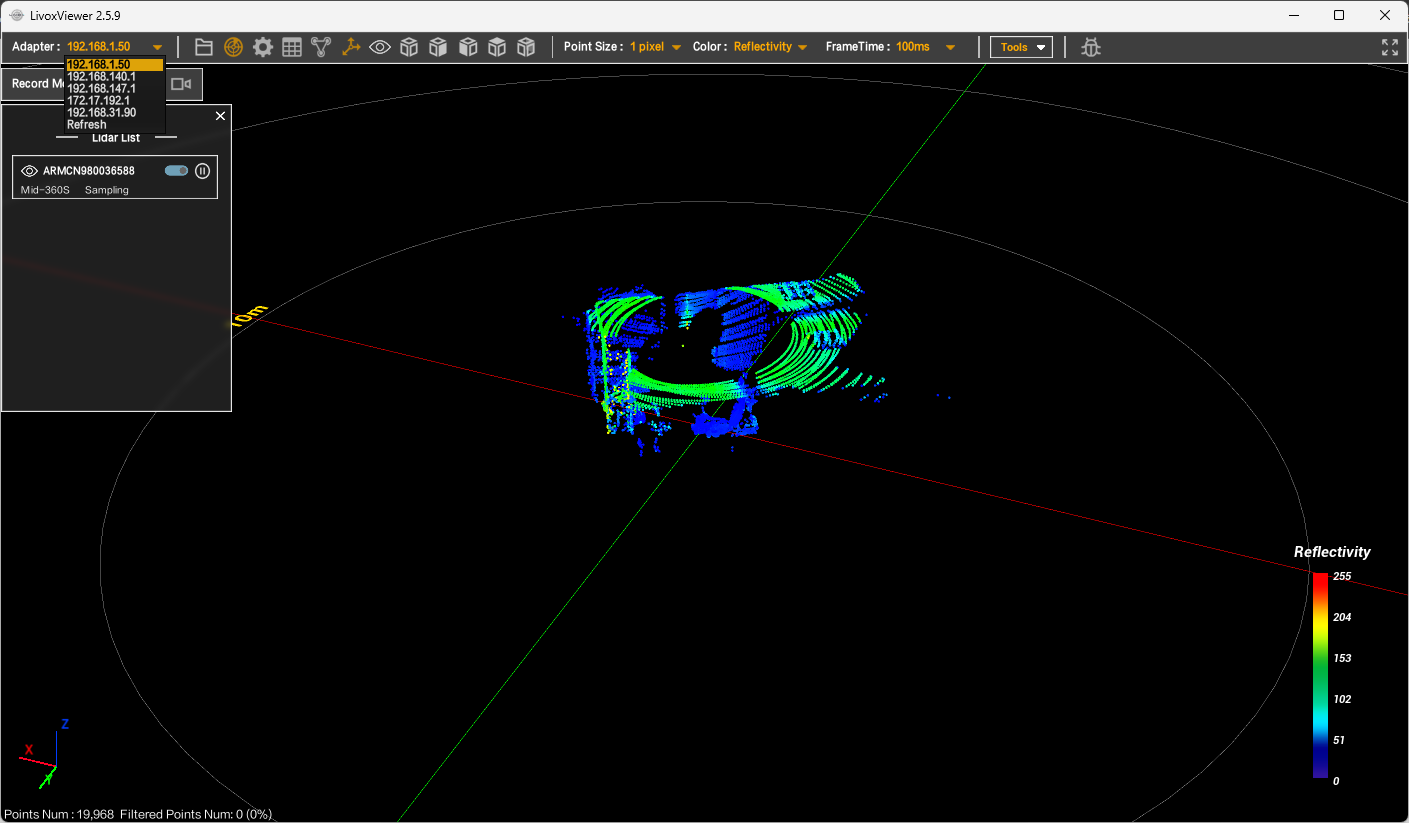This screenshot has height=823, width=1409.
Task: Maximize the LivoxViewer window
Action: pos(1339,16)
